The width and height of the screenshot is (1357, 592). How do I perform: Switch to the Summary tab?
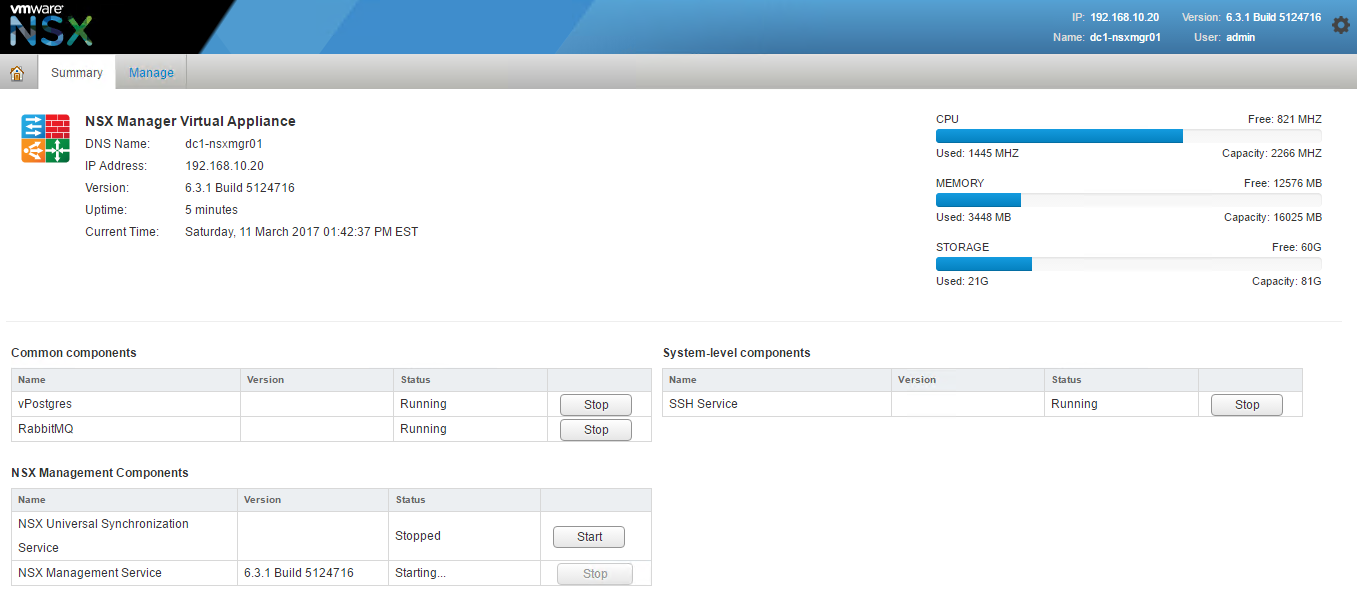77,73
